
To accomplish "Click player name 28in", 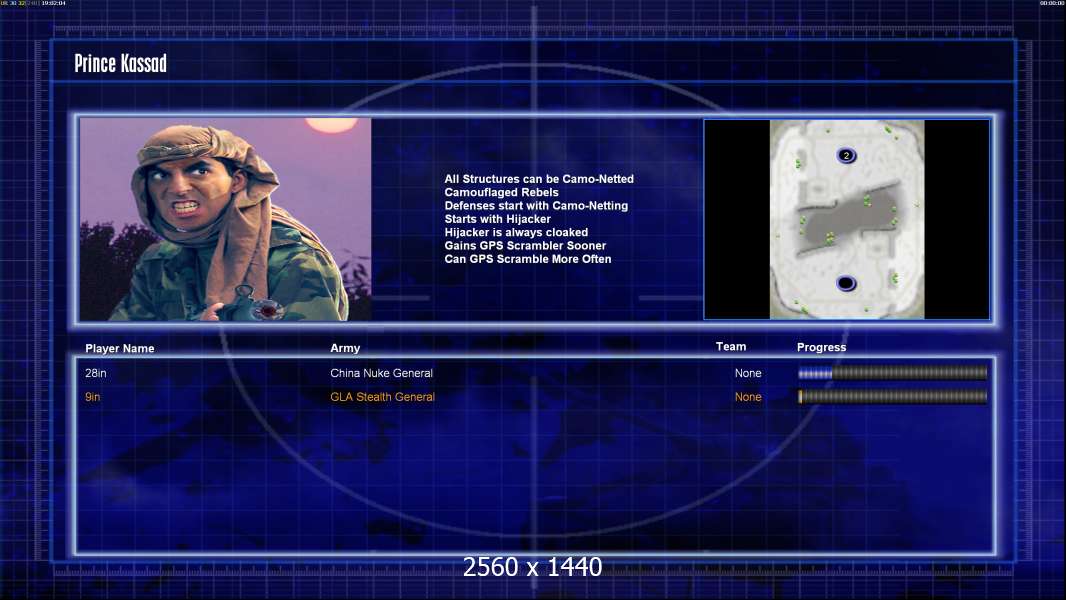I will [x=96, y=373].
